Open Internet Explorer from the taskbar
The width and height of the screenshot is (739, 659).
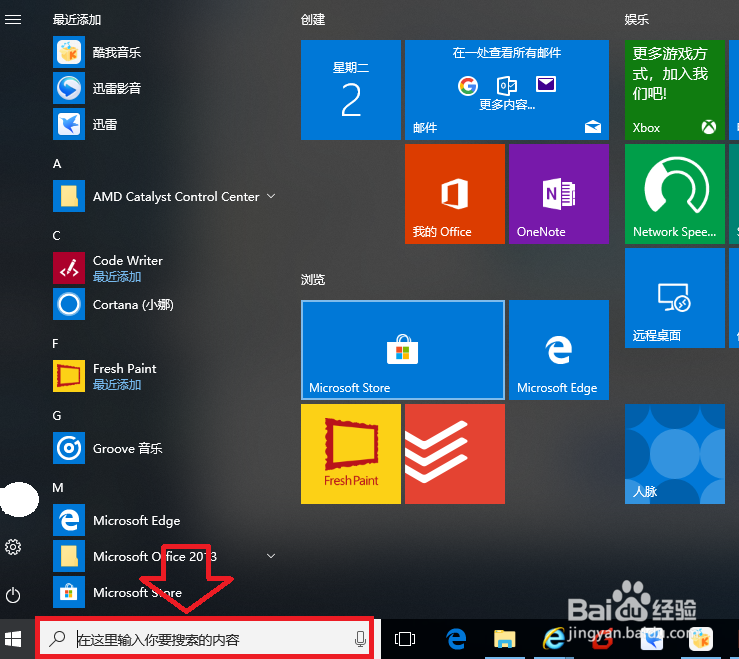tap(554, 639)
